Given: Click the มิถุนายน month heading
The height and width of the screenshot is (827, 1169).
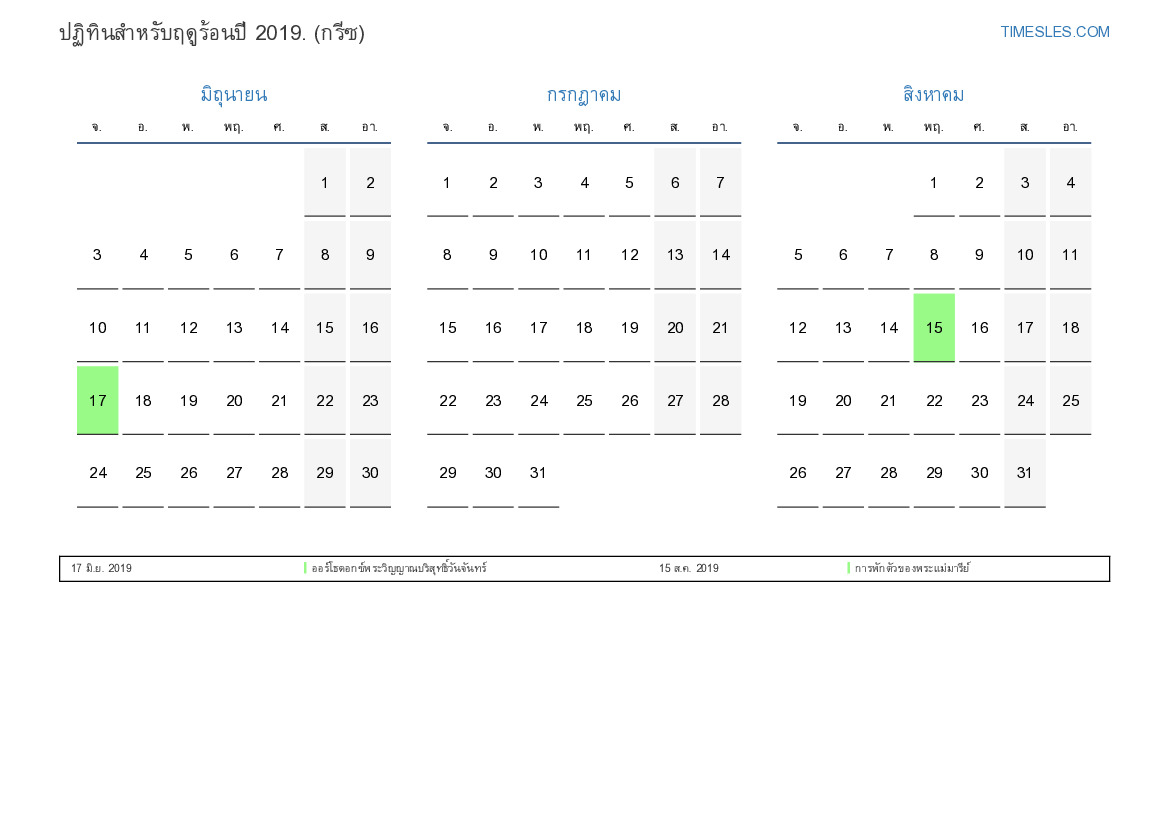Looking at the screenshot, I should 233,95.
